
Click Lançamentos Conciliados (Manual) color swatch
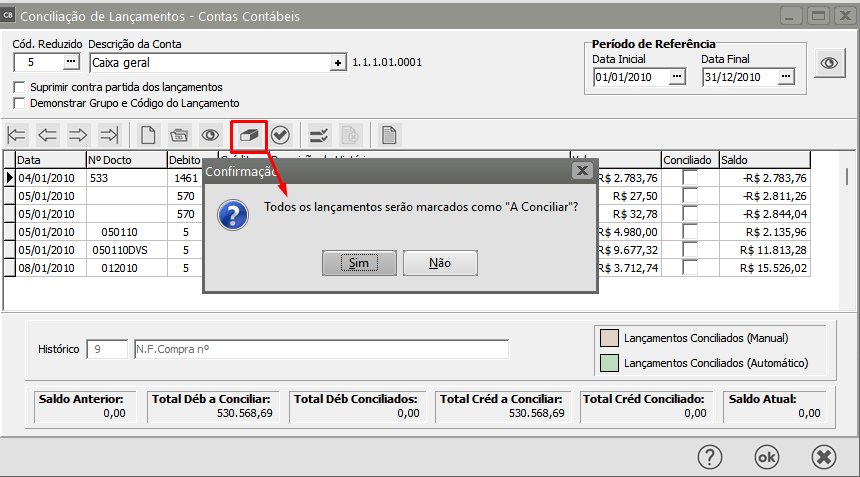pos(607,338)
